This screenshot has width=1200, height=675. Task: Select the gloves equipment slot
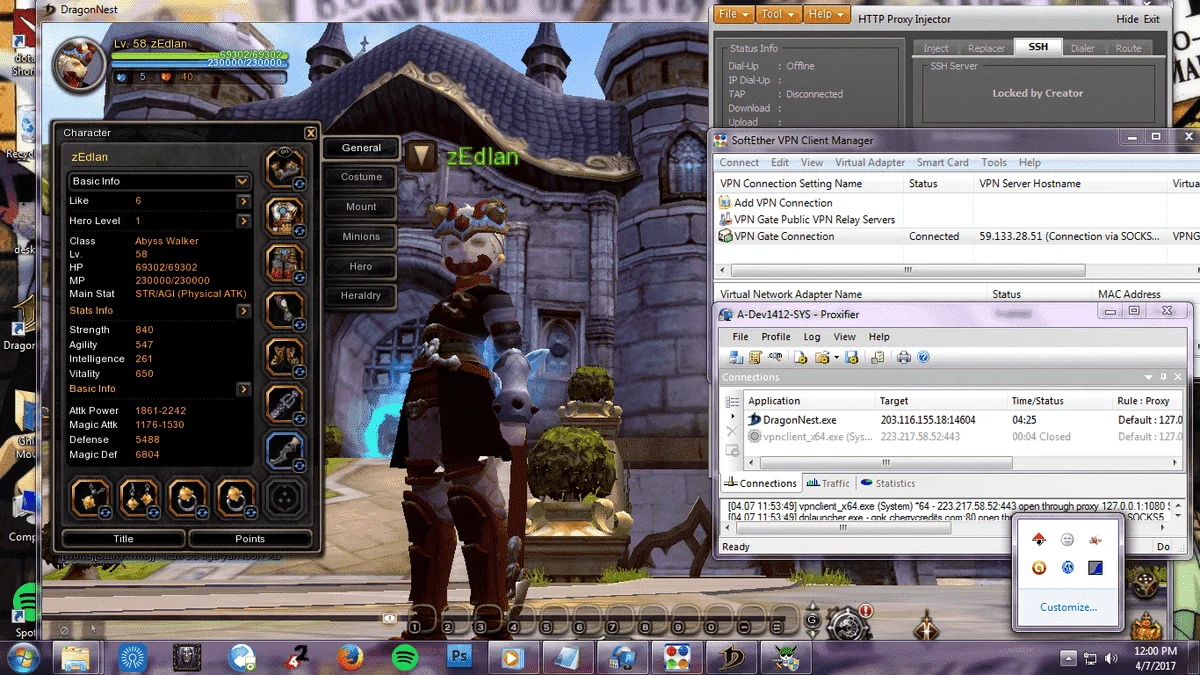(x=284, y=310)
